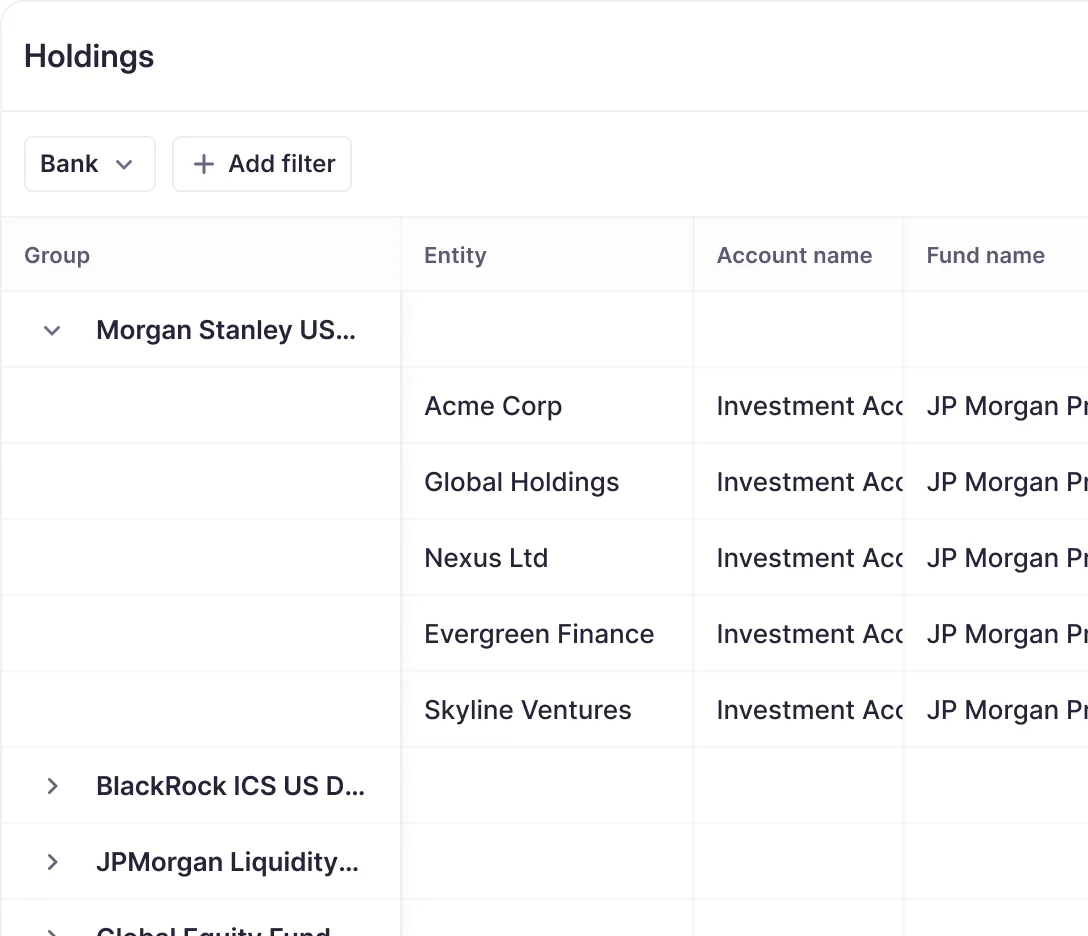Click the plus icon in Add filter
Image resolution: width=1088 pixels, height=936 pixels.
coord(204,164)
